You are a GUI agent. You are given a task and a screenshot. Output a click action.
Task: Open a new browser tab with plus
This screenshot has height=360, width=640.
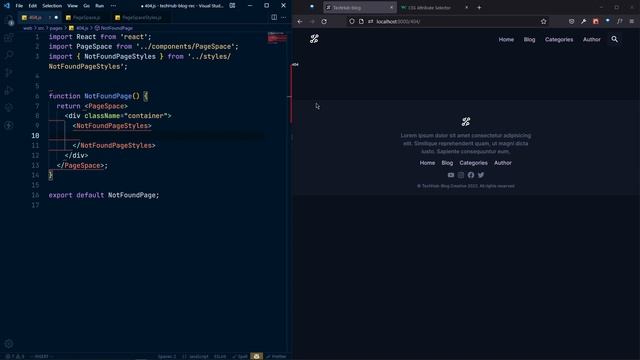click(x=479, y=7)
